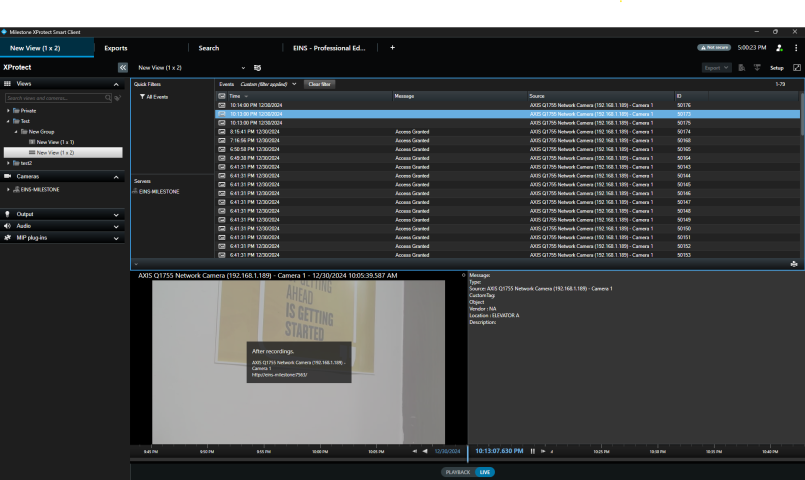Open the Exports tab
This screenshot has height=480, width=805.
116,47
